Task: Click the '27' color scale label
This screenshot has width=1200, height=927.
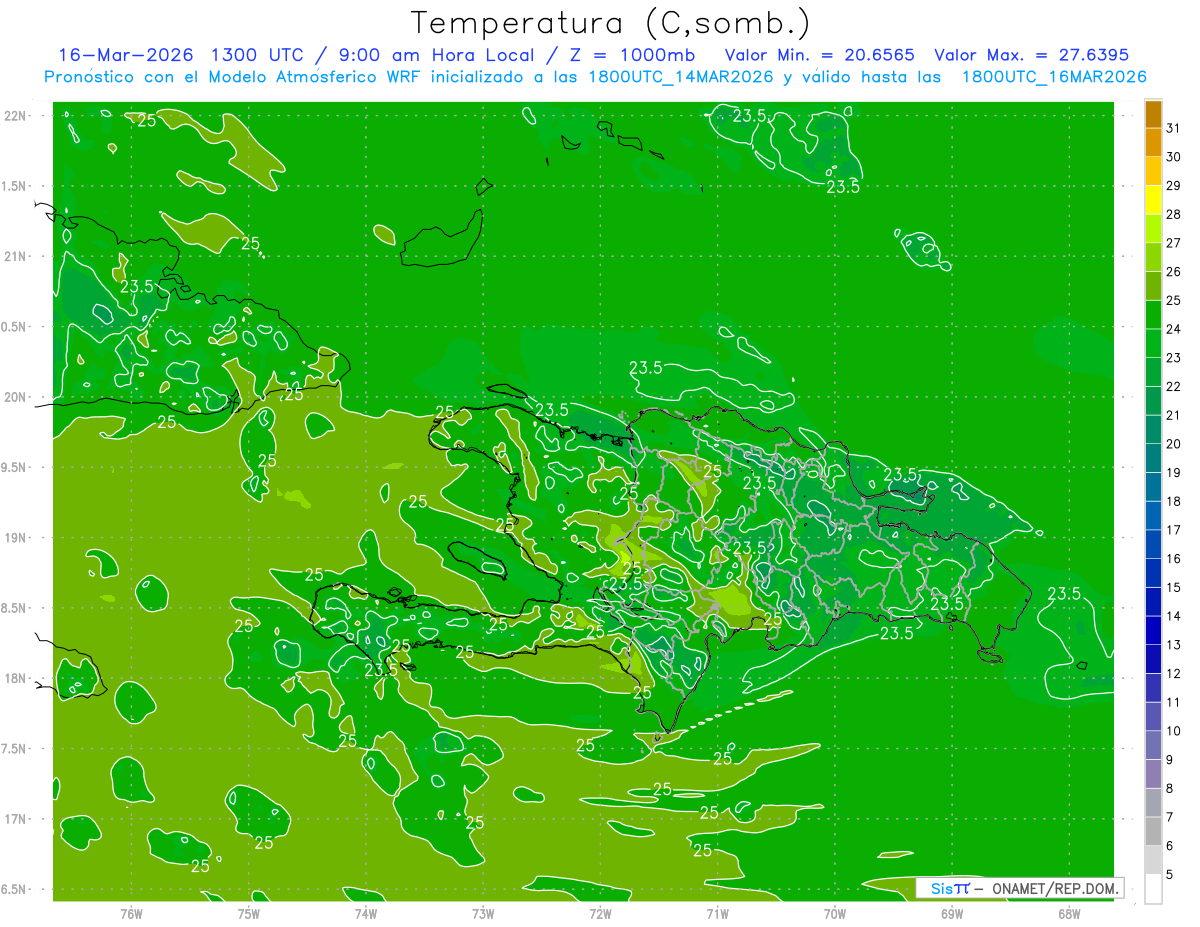Action: 1174,243
